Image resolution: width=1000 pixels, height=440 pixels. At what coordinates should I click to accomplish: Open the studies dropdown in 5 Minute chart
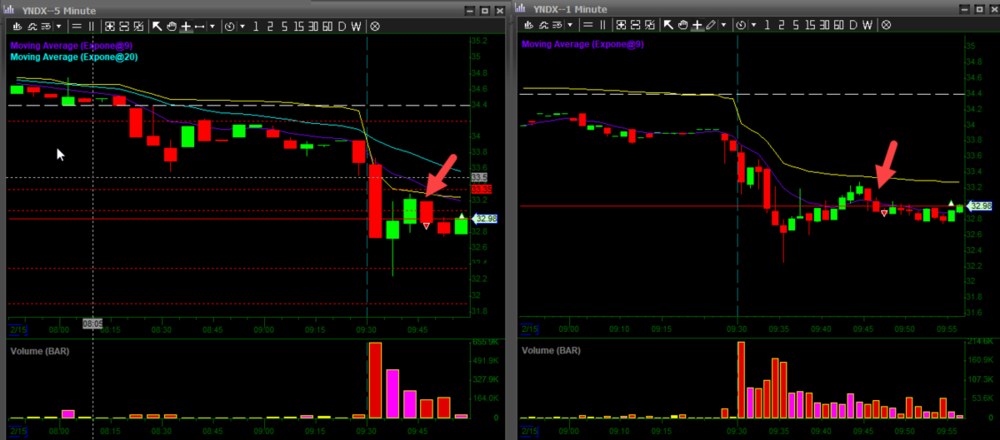tap(59, 25)
